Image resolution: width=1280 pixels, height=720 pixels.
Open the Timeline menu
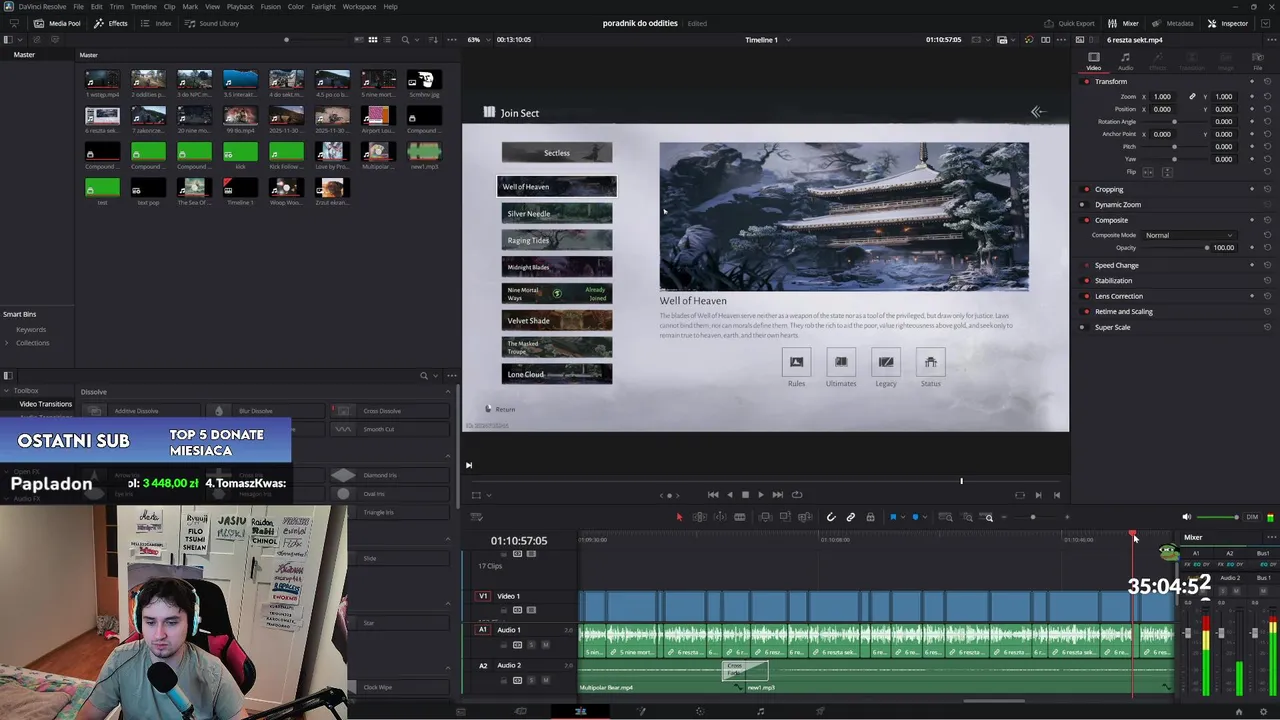143,6
